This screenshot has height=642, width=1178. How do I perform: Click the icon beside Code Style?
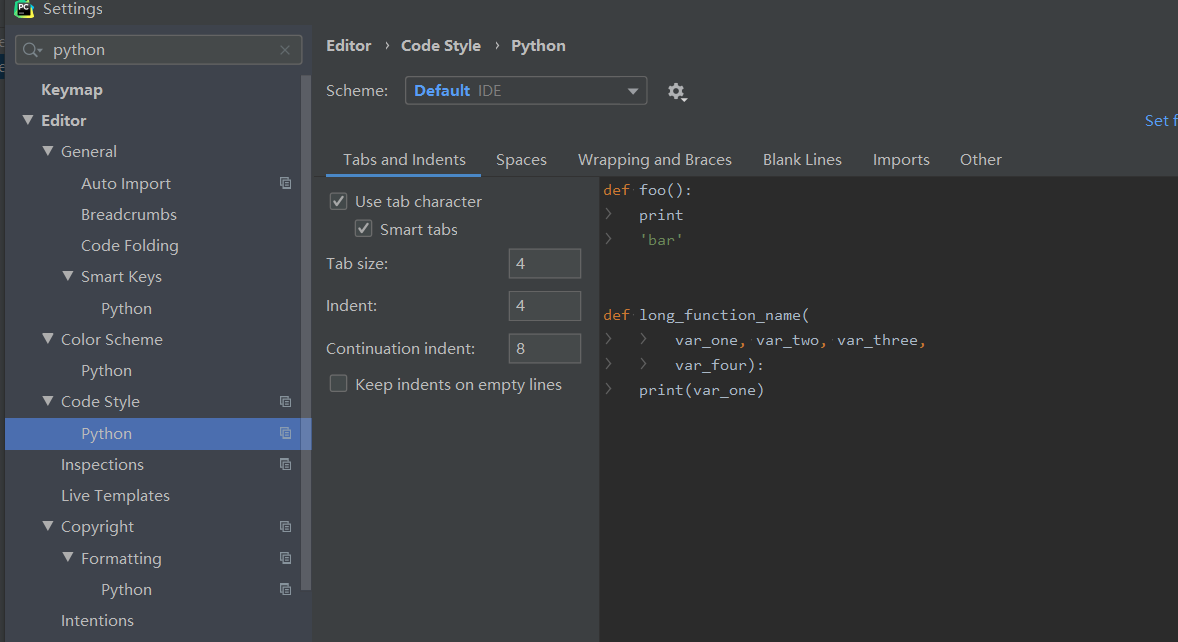[x=286, y=401]
